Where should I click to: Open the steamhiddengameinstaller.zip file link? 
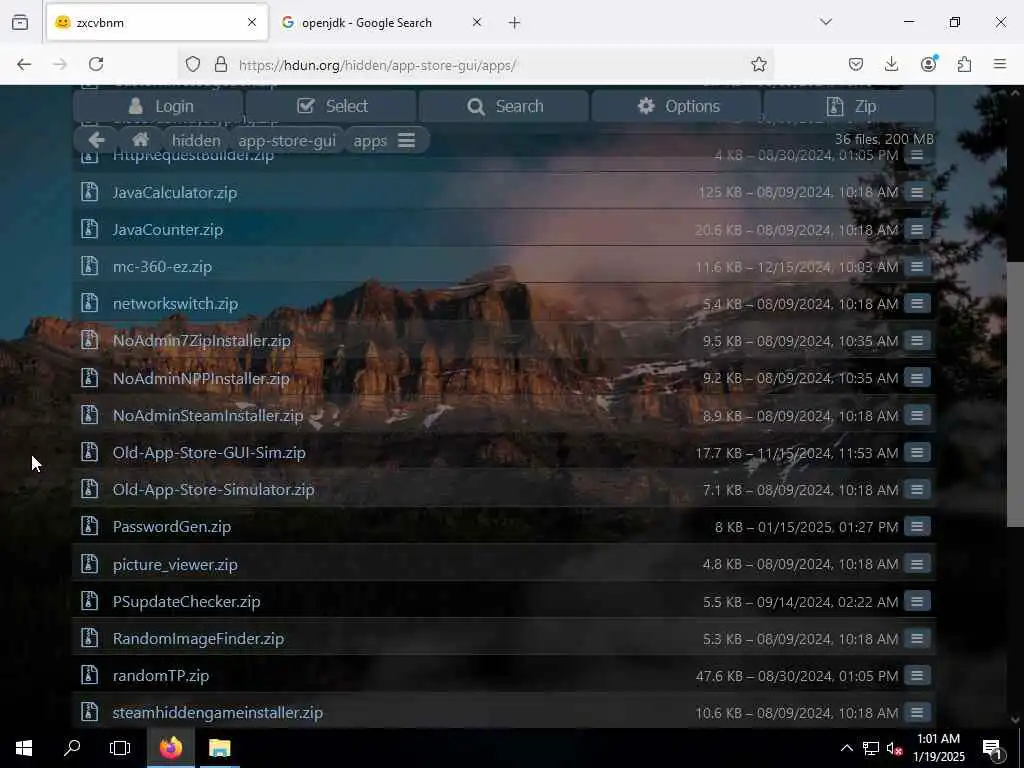click(x=217, y=712)
